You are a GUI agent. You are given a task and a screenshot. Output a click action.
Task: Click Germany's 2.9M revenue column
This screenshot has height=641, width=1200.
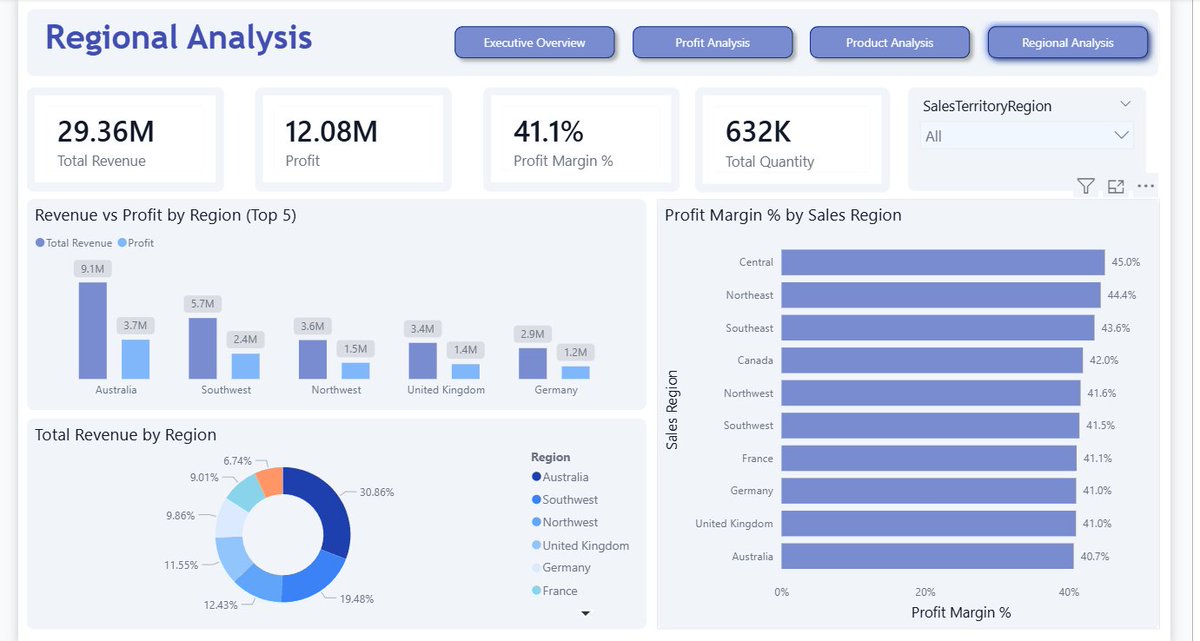[532, 363]
